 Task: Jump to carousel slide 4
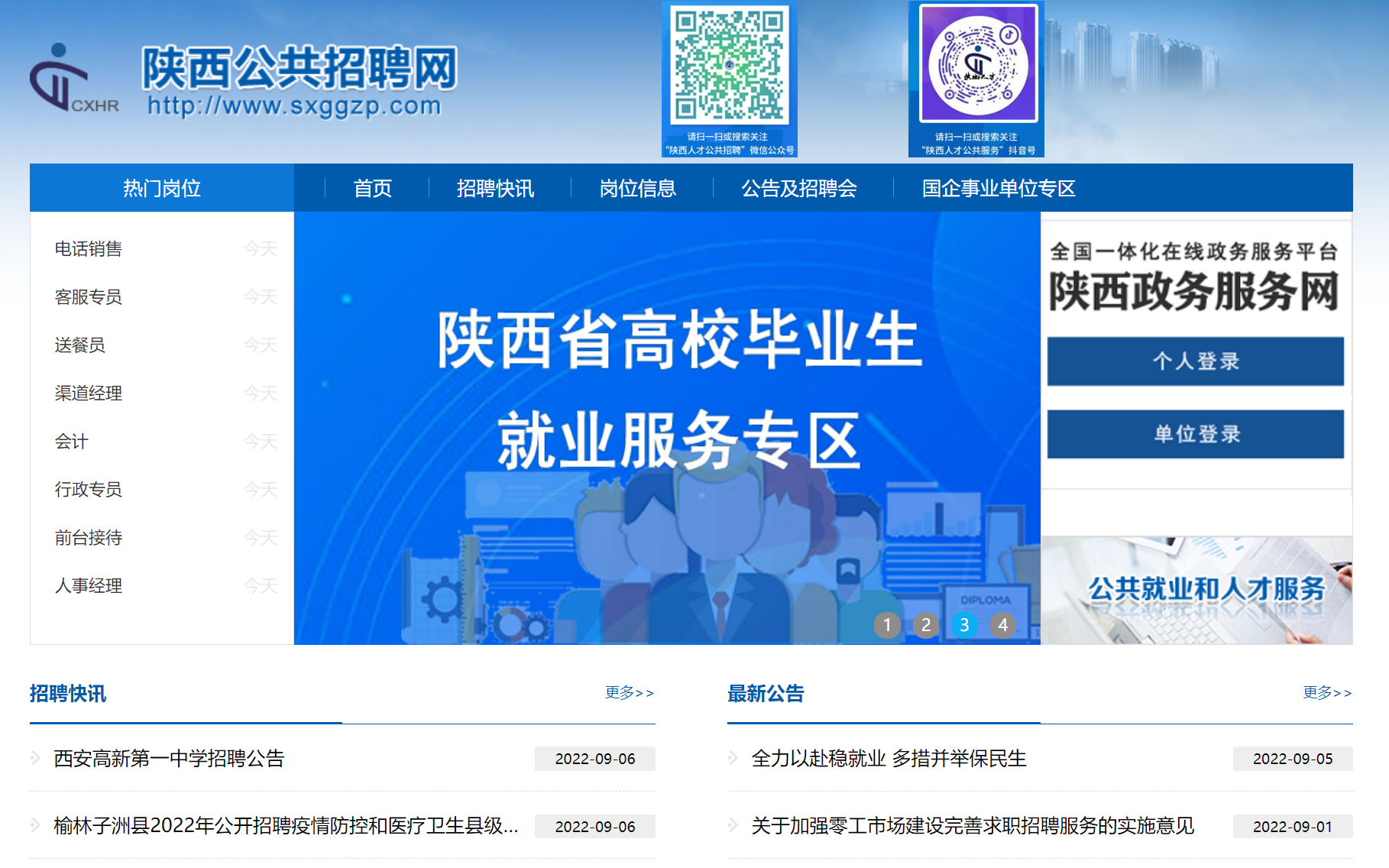1003,625
